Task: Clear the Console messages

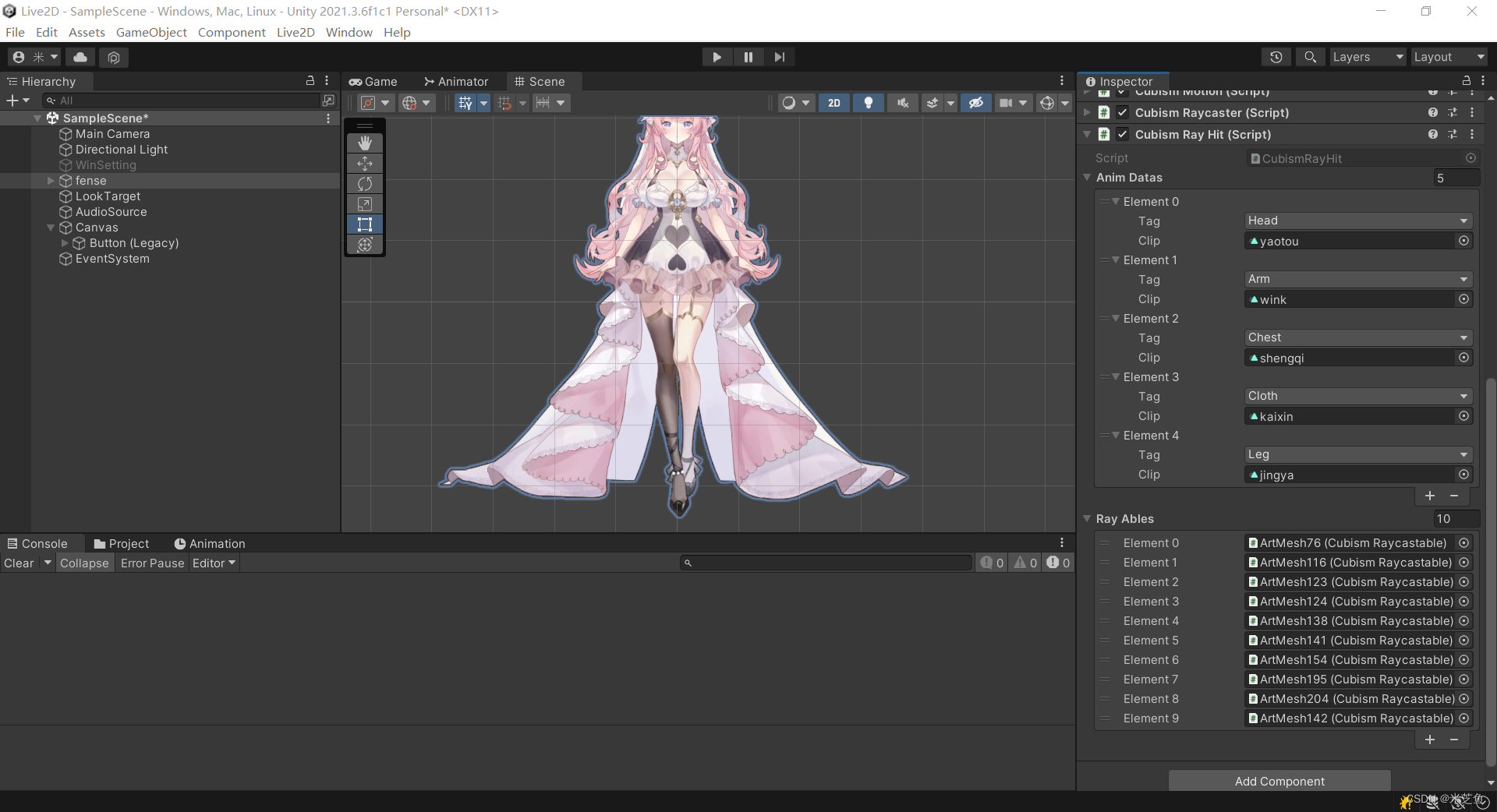Action: click(x=19, y=563)
